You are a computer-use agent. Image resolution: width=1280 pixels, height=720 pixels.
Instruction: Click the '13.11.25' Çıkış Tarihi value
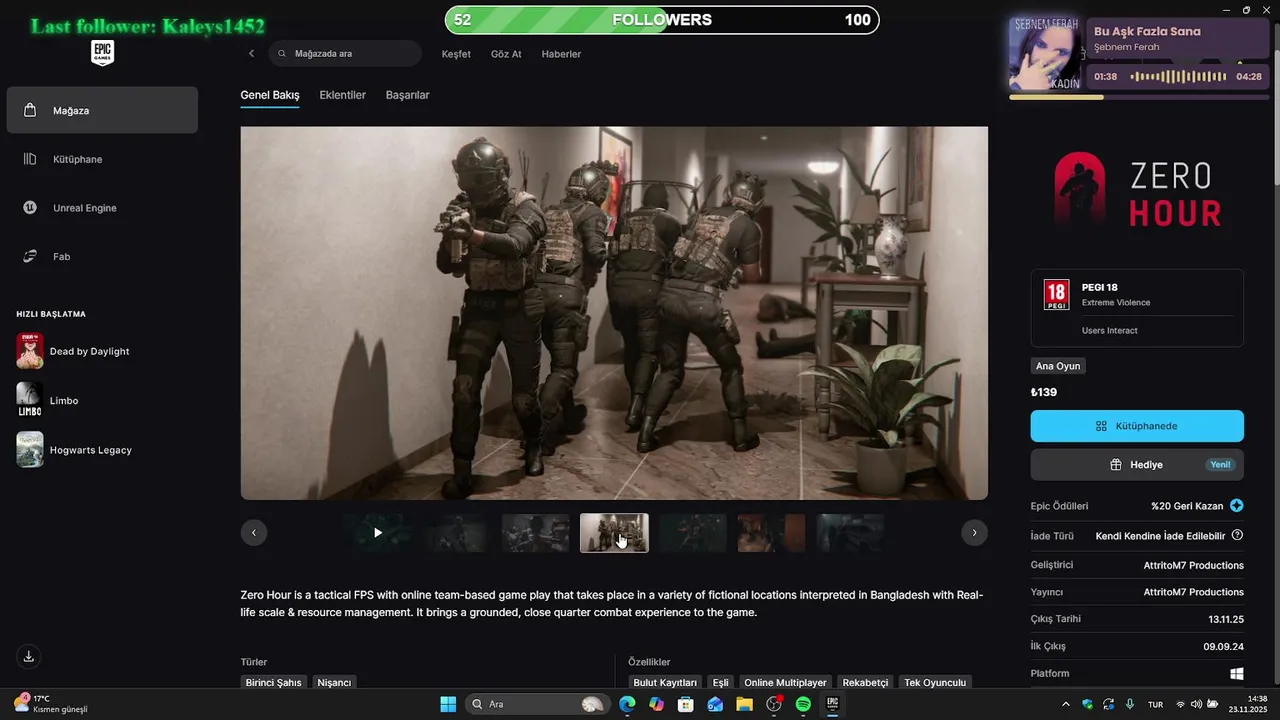tap(1226, 619)
